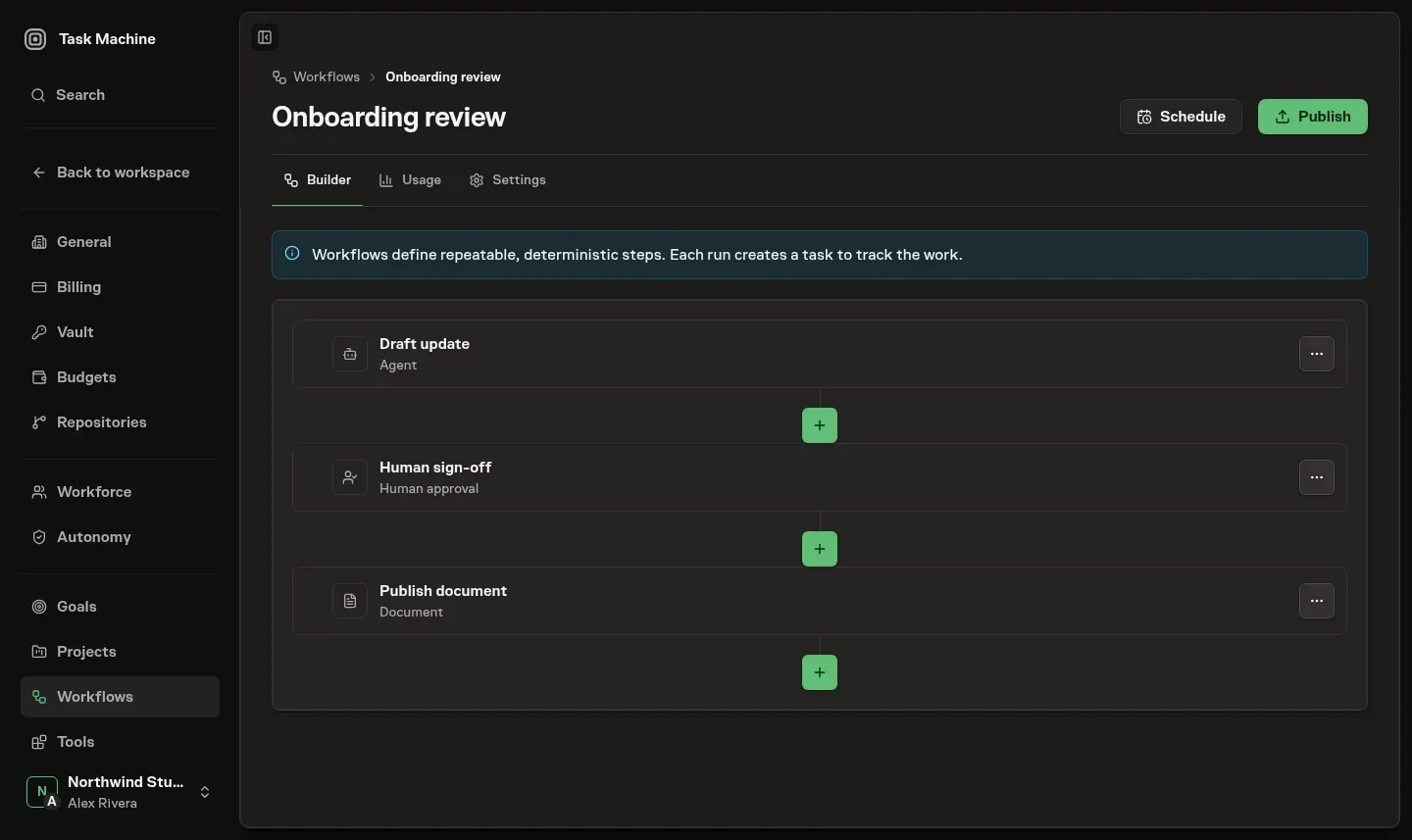Click the info icon in the banner
The image size is (1412, 840).
[292, 254]
